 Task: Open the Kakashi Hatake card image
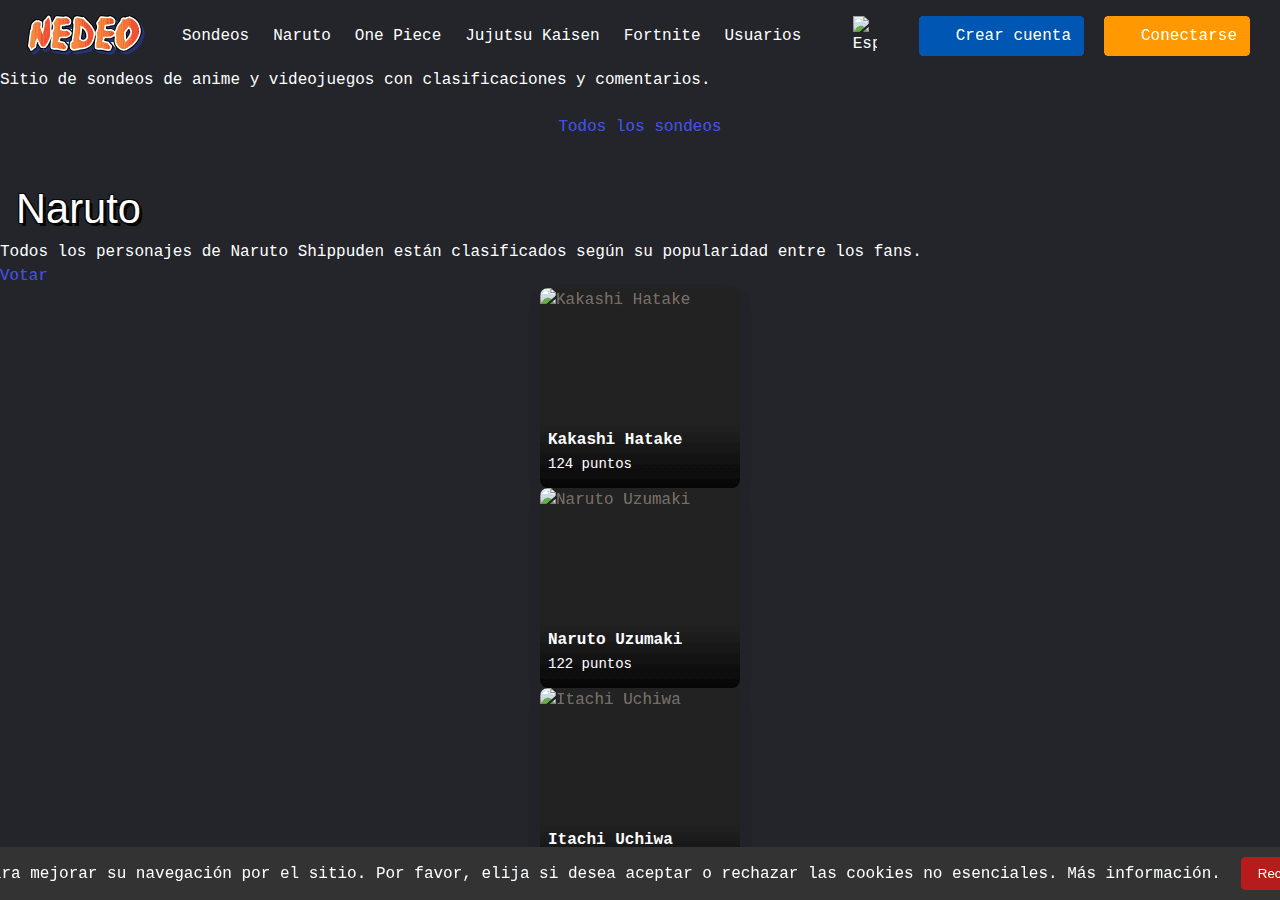click(x=640, y=388)
